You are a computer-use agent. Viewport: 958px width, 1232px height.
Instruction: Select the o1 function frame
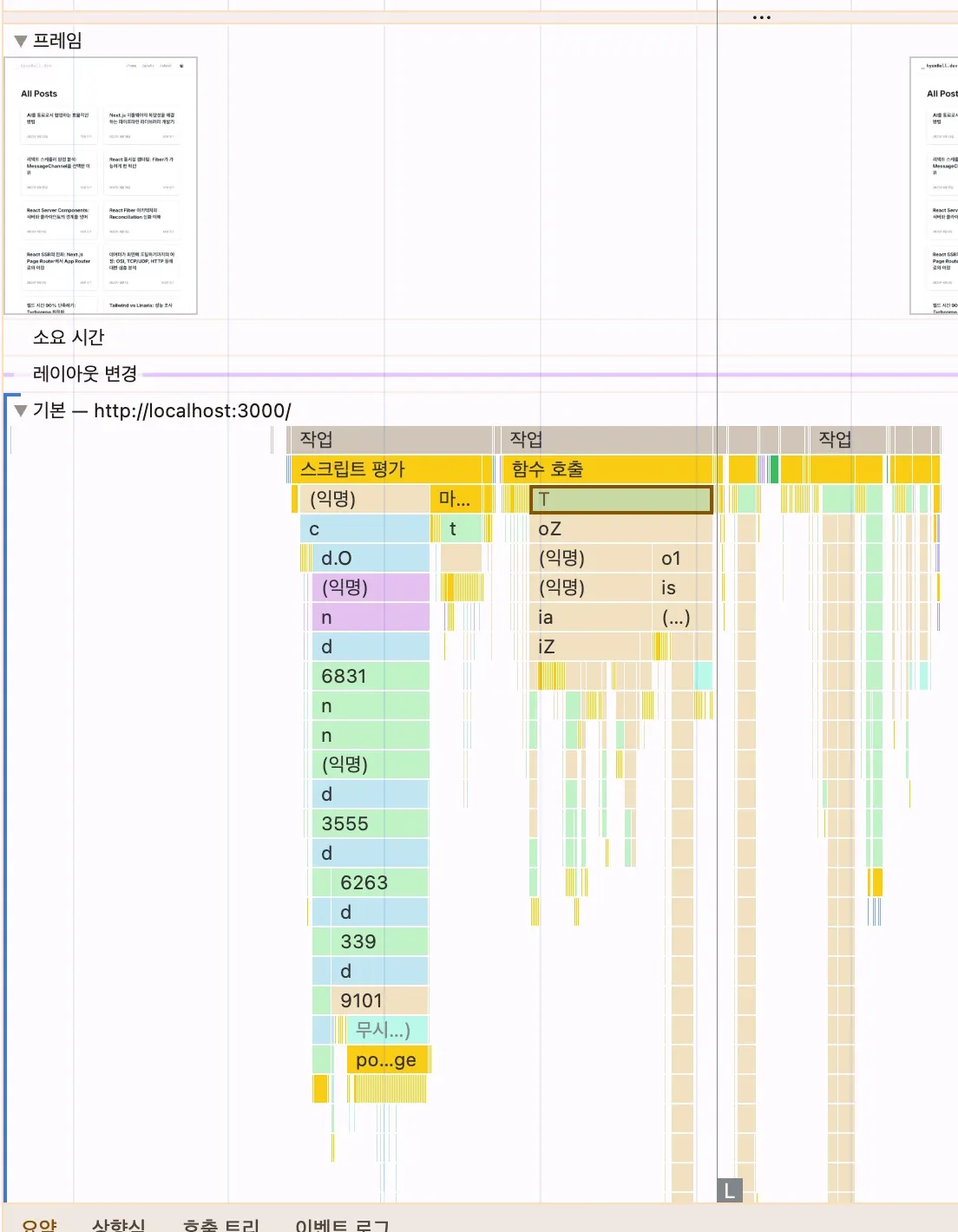[682, 558]
